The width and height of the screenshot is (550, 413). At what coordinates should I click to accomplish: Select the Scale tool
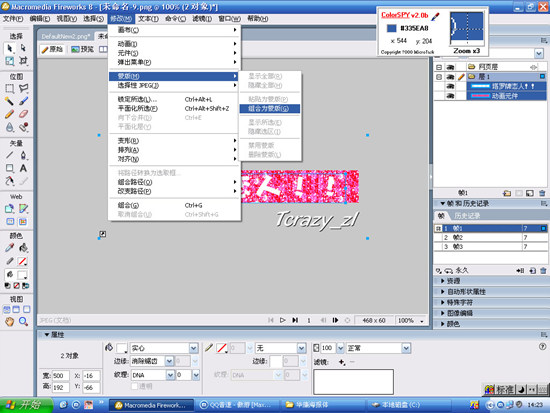point(9,61)
